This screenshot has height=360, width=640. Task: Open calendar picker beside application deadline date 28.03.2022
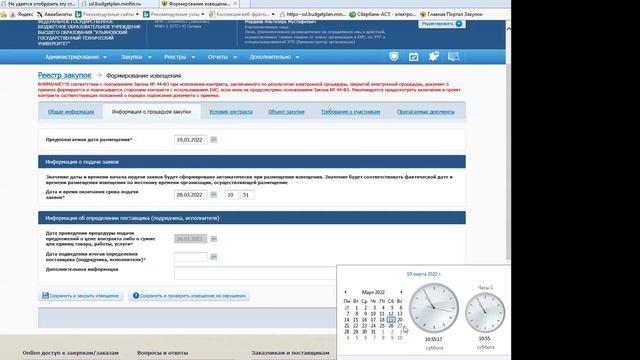213,195
